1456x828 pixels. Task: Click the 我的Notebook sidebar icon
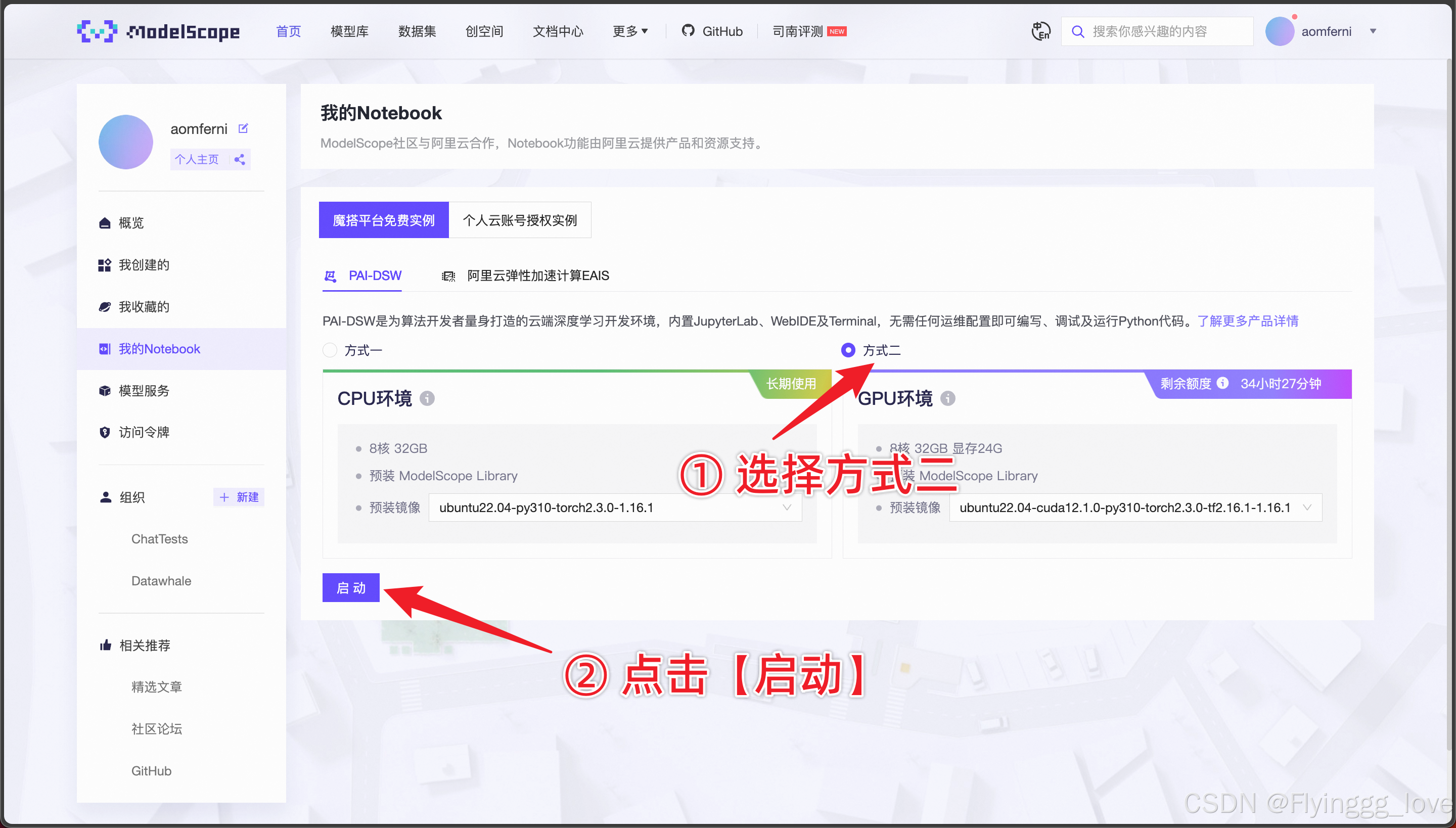(x=105, y=349)
